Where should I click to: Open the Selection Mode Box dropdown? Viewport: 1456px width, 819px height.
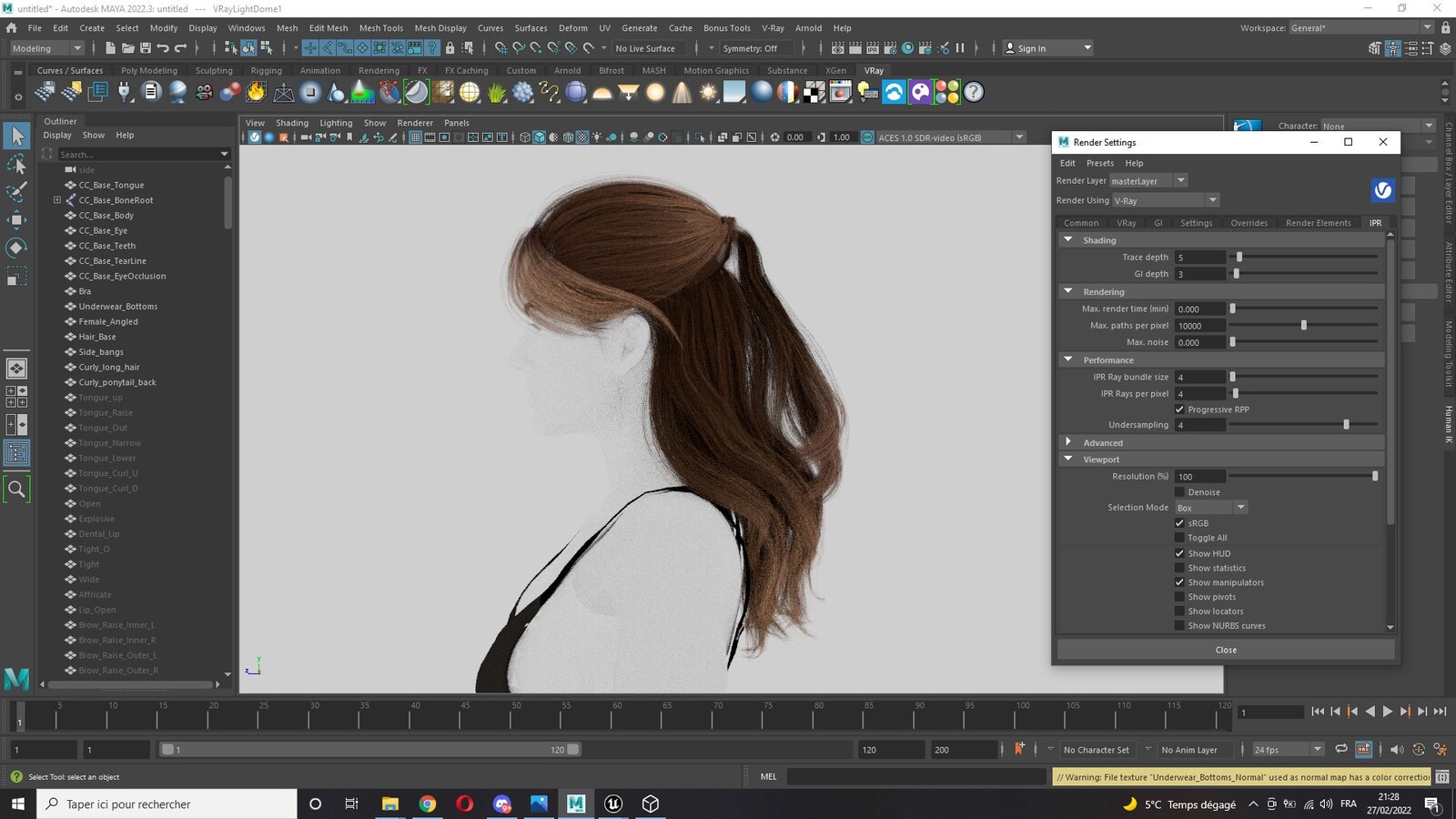pyautogui.click(x=1210, y=508)
